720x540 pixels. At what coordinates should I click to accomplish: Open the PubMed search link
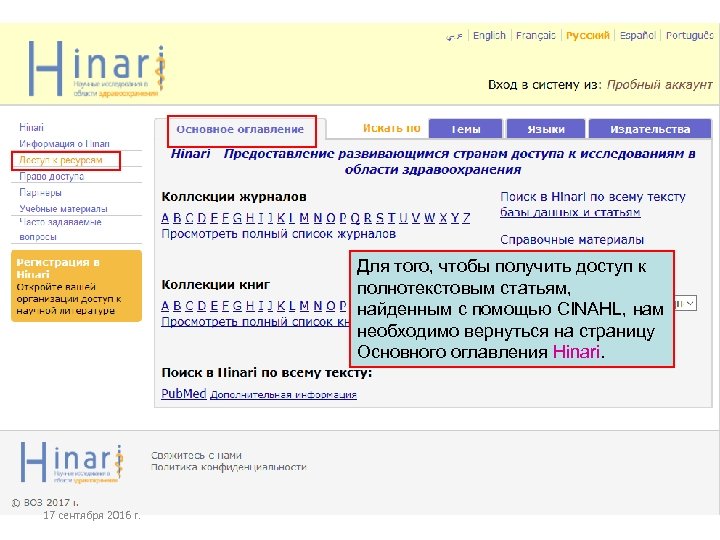[184, 394]
